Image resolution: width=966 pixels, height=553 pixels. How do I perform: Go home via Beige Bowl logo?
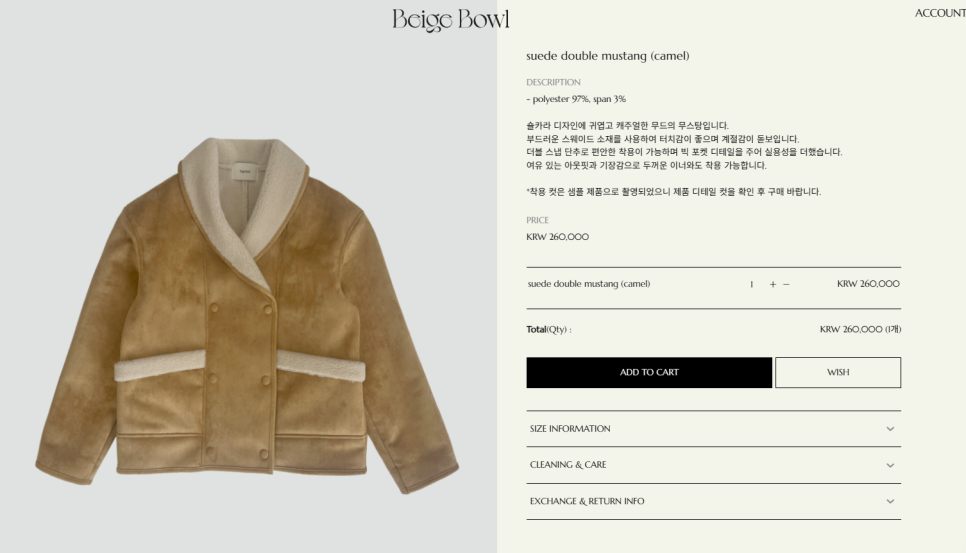tap(451, 20)
